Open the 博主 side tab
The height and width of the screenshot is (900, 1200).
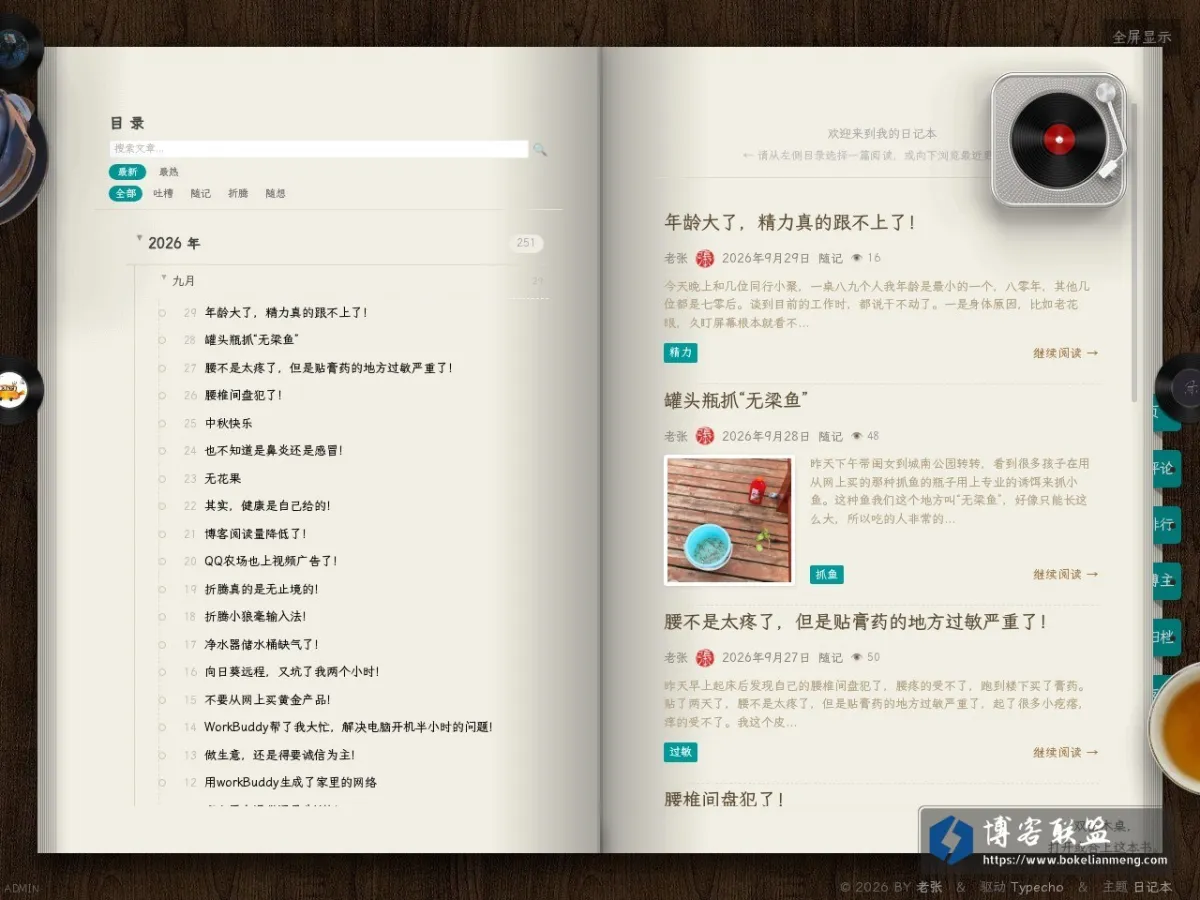tap(1166, 580)
